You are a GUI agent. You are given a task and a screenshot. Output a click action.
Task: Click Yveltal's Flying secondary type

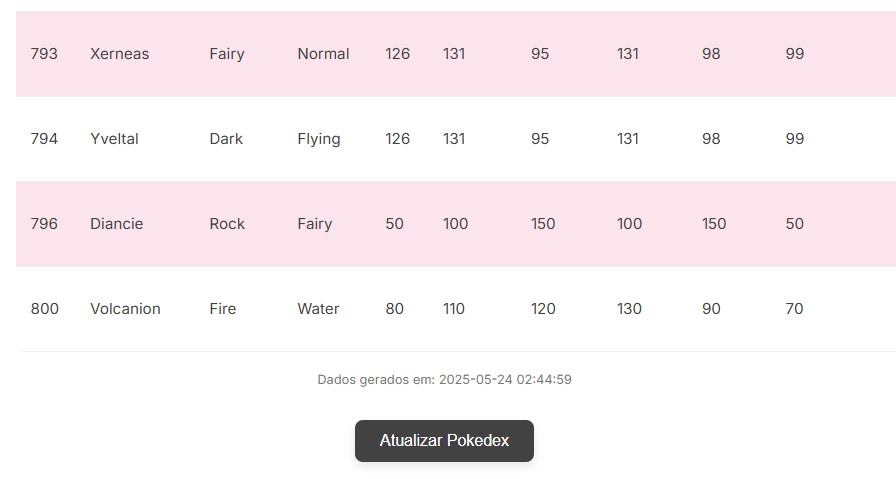click(319, 139)
